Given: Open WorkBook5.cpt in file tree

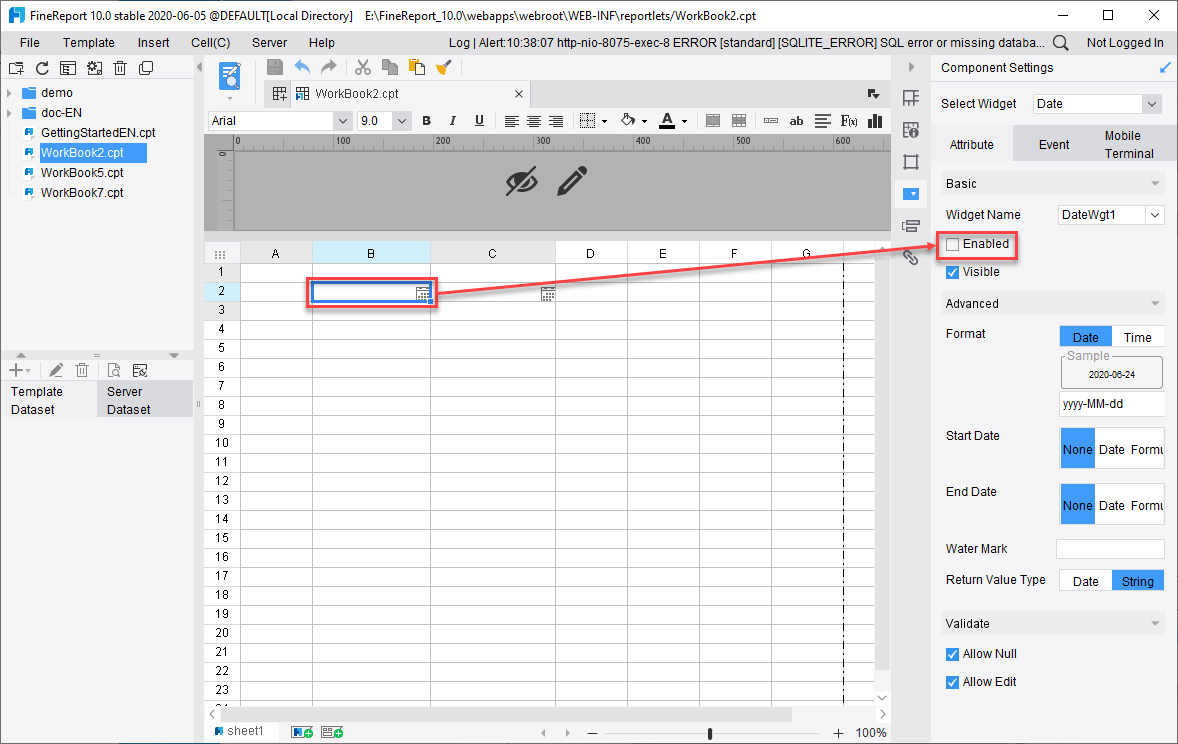Looking at the screenshot, I should click(82, 173).
